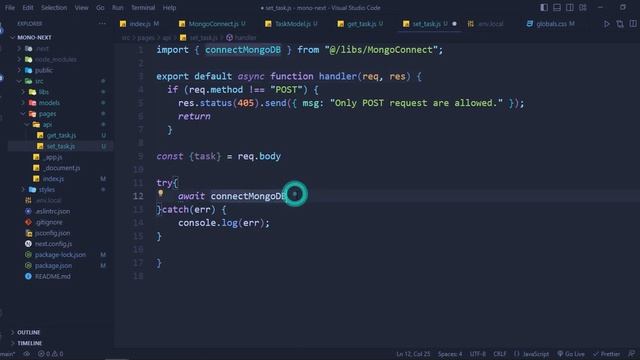Click the Spaces: 4 indentation indicator
The height and width of the screenshot is (360, 640).
(x=450, y=354)
